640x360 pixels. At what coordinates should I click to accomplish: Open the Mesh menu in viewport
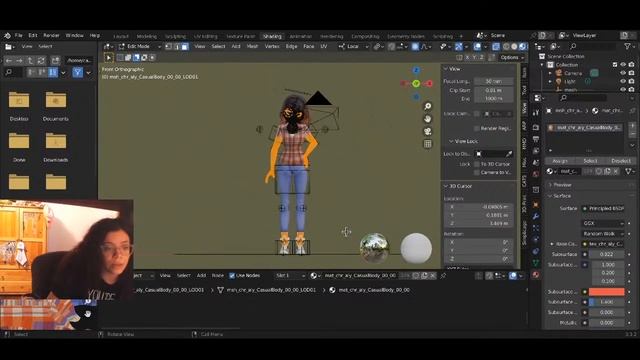(x=252, y=47)
